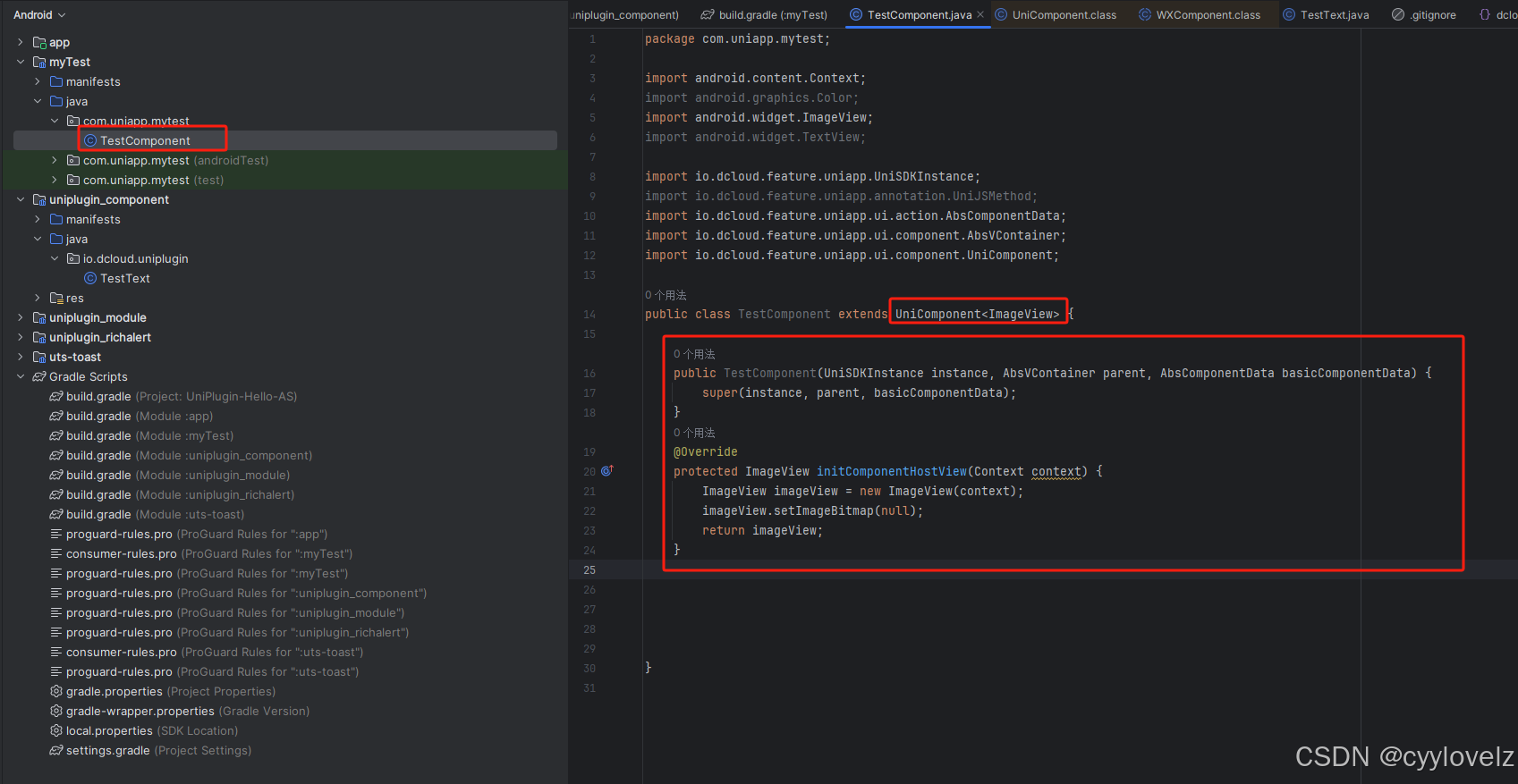Click the uts-toast module icon

click(39, 357)
